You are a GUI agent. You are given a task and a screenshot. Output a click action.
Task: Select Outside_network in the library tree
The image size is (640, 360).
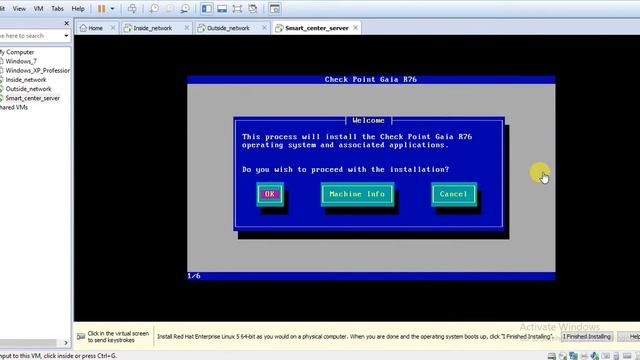pos(28,89)
